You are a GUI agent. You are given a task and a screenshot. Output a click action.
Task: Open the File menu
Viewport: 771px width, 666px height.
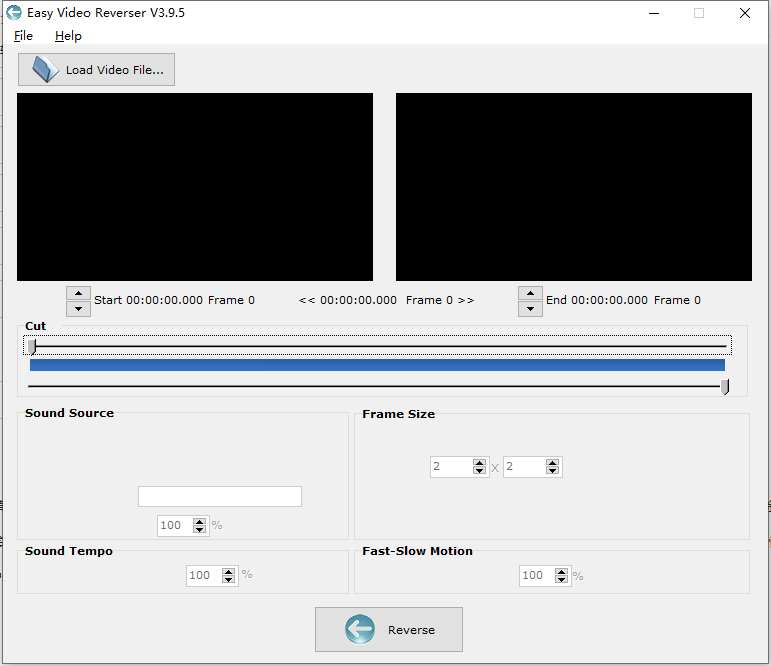coord(23,36)
